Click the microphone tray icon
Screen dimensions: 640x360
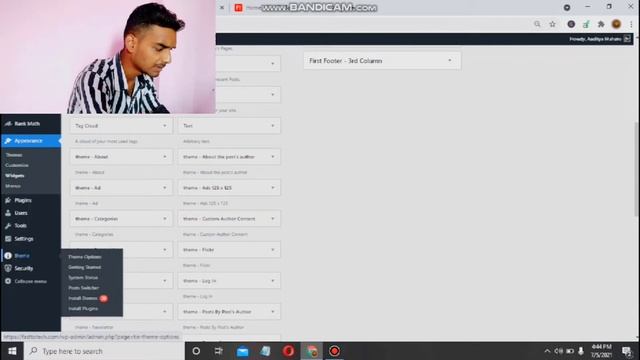pyautogui.click(x=581, y=351)
